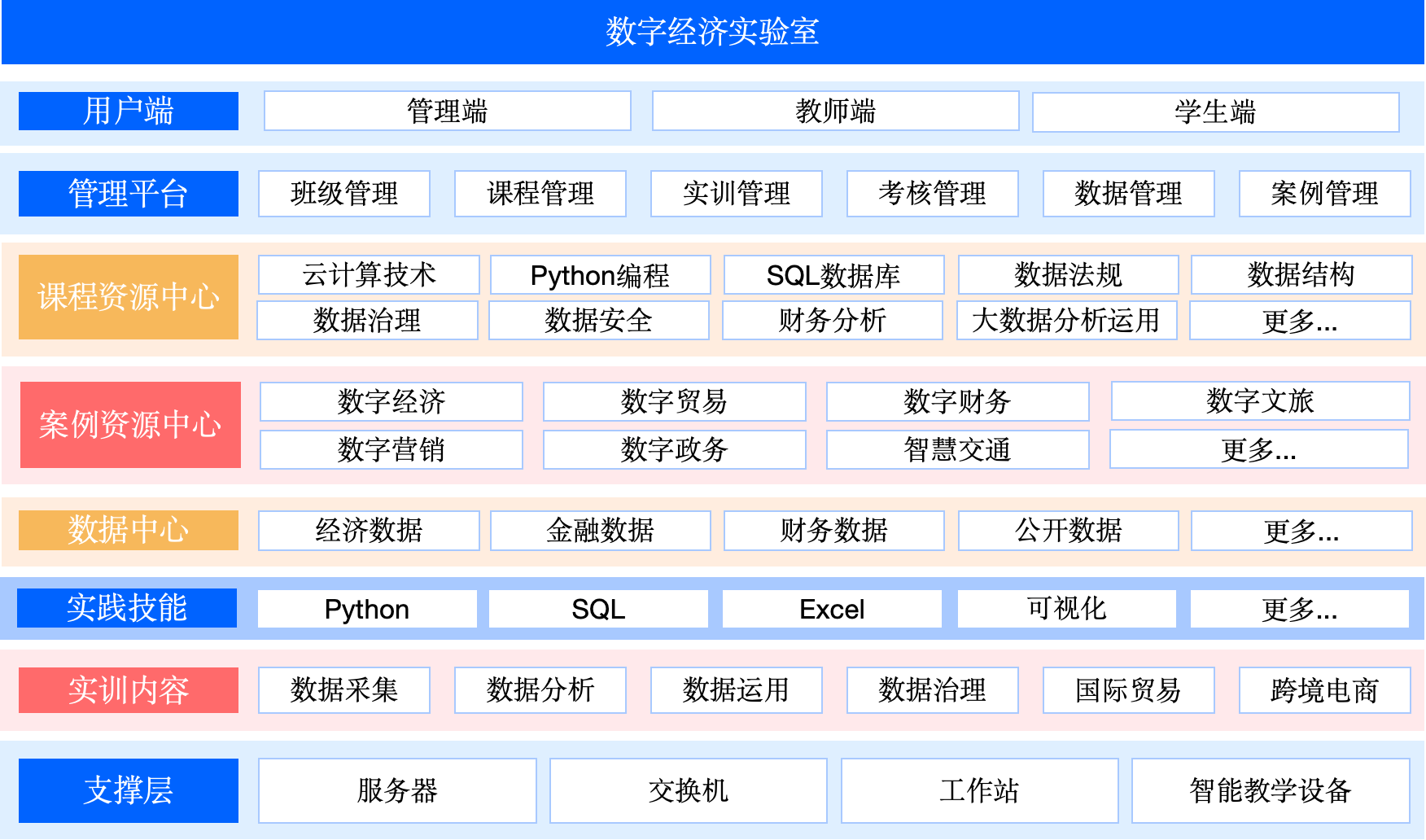Select the orange 课程资源中心 label

129,297
